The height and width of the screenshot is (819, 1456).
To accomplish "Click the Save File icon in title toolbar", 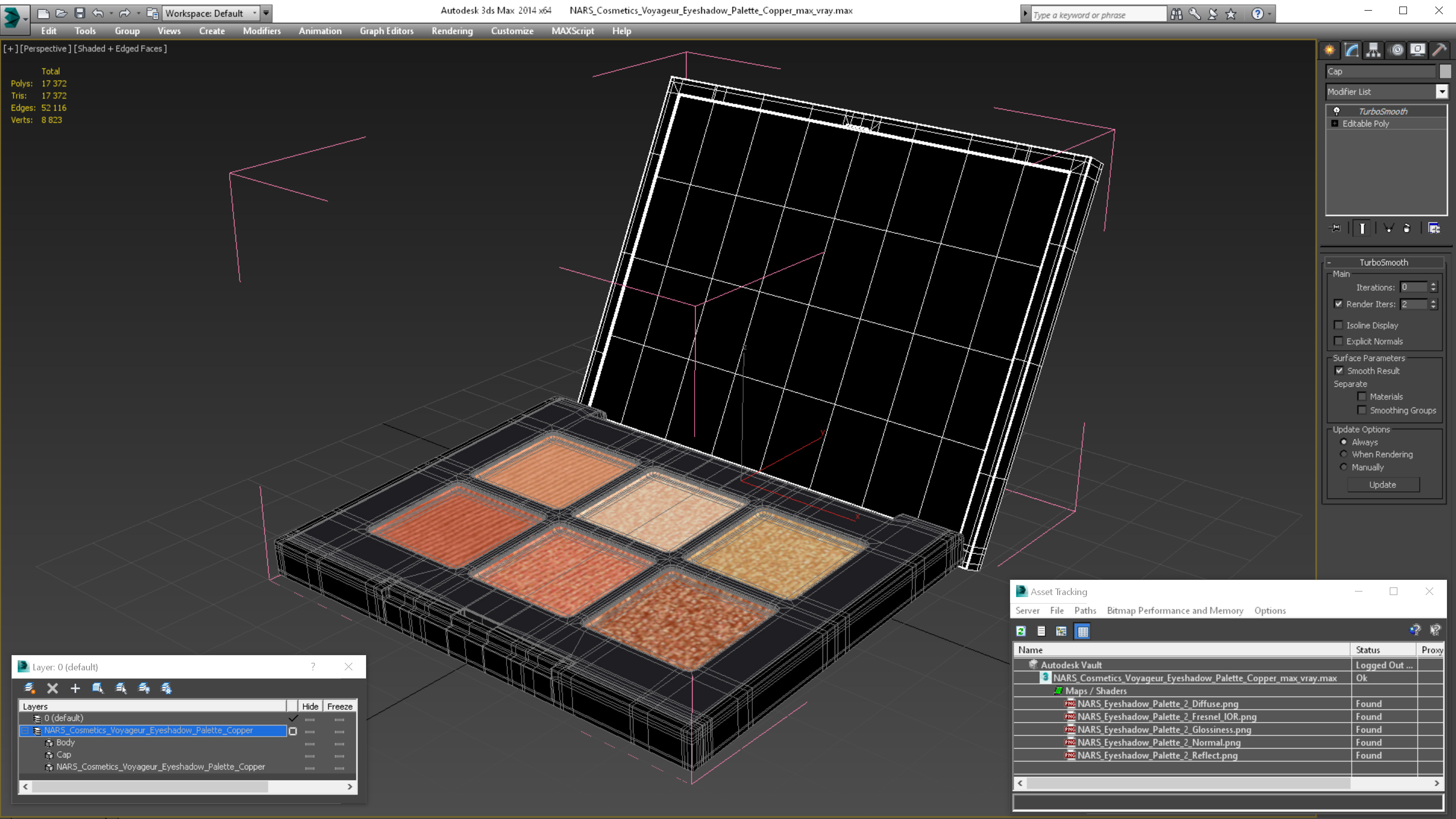I will point(80,13).
